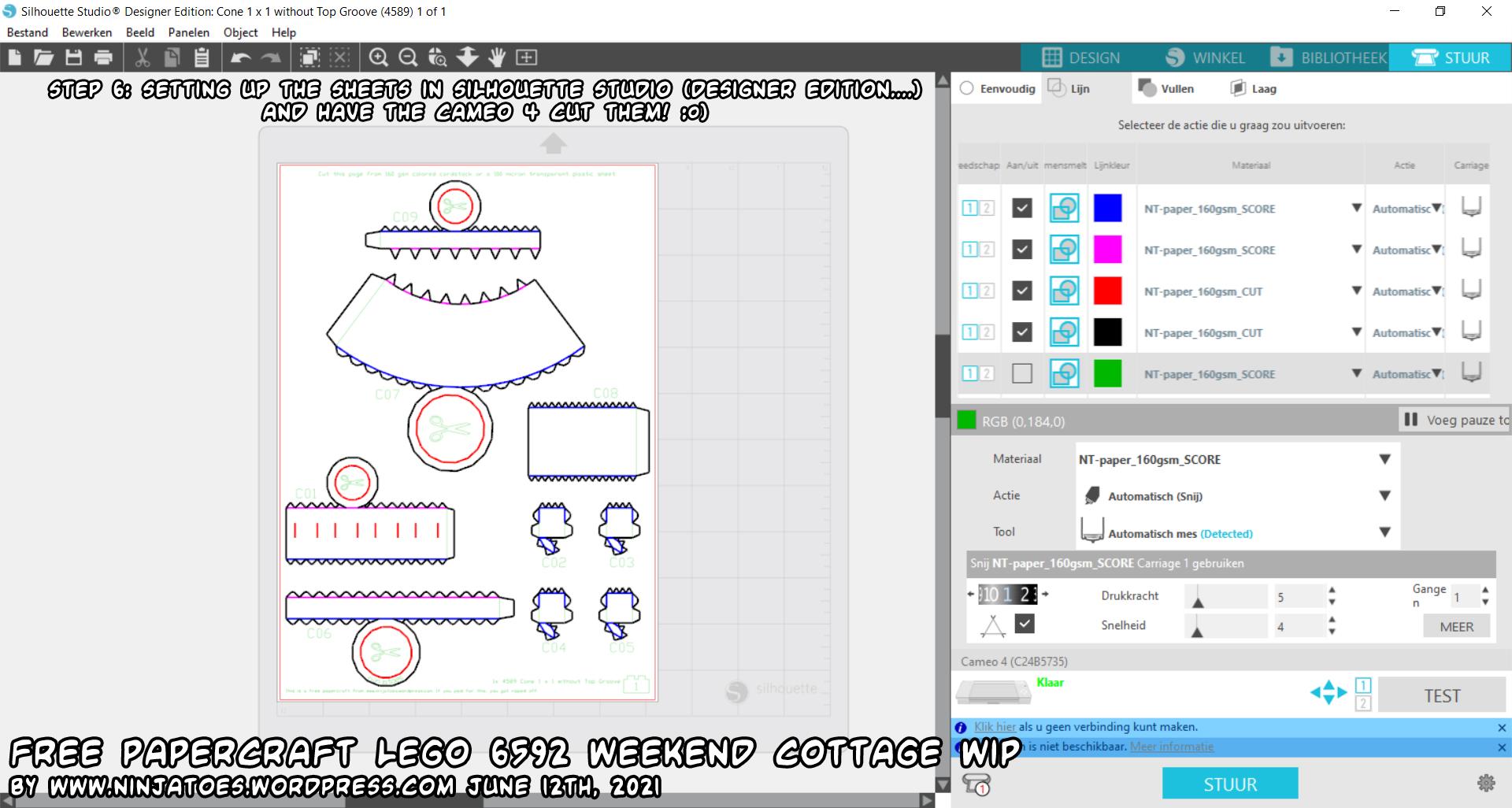This screenshot has width=1512, height=808.
Task: Zoom in on the canvas
Action: 379,57
